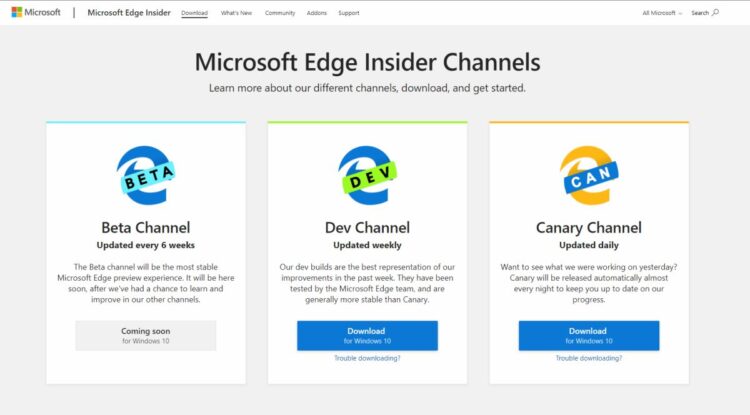The image size is (750, 415).
Task: Click the Beta Coming soon button
Action: click(x=145, y=336)
